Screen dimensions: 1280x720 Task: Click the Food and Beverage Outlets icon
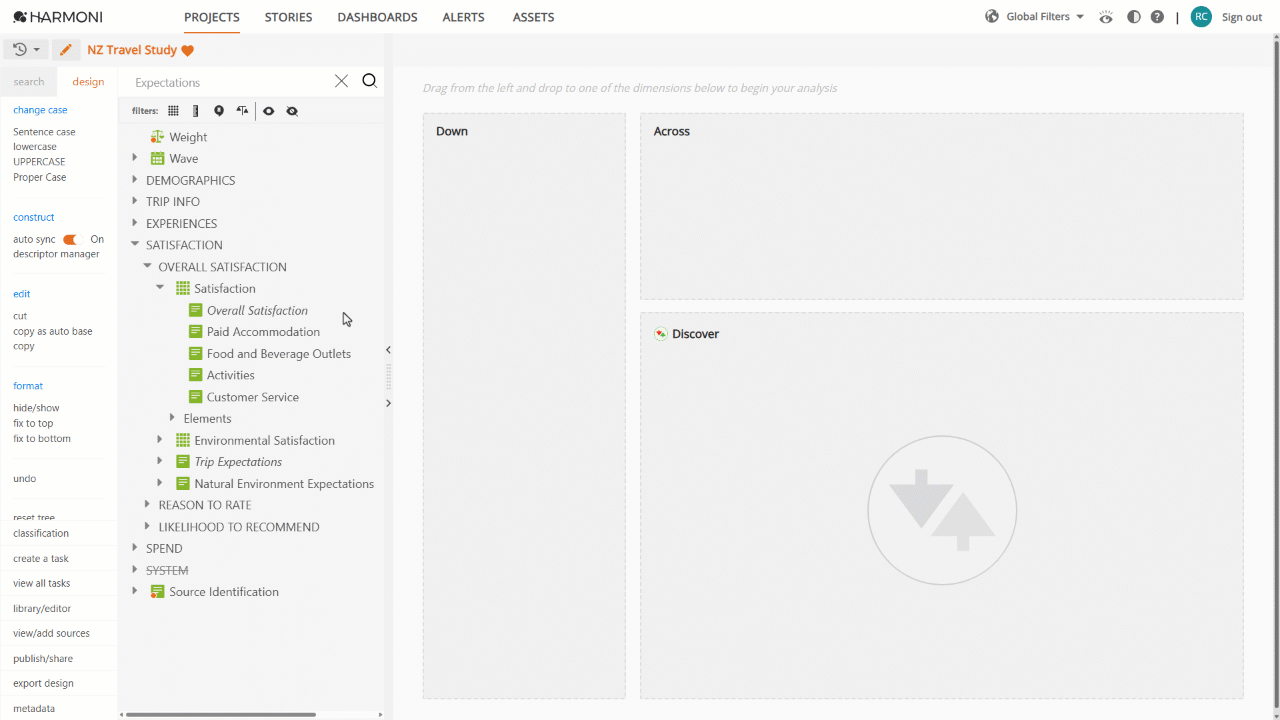pyautogui.click(x=196, y=353)
